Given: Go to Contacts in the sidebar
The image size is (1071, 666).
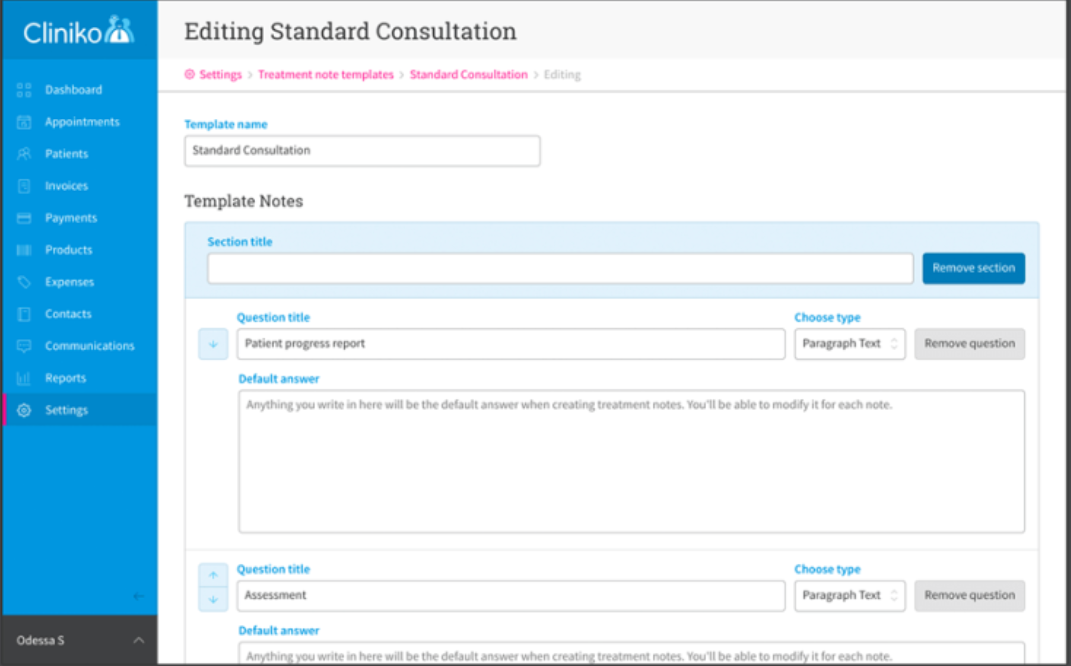Looking at the screenshot, I should (68, 314).
